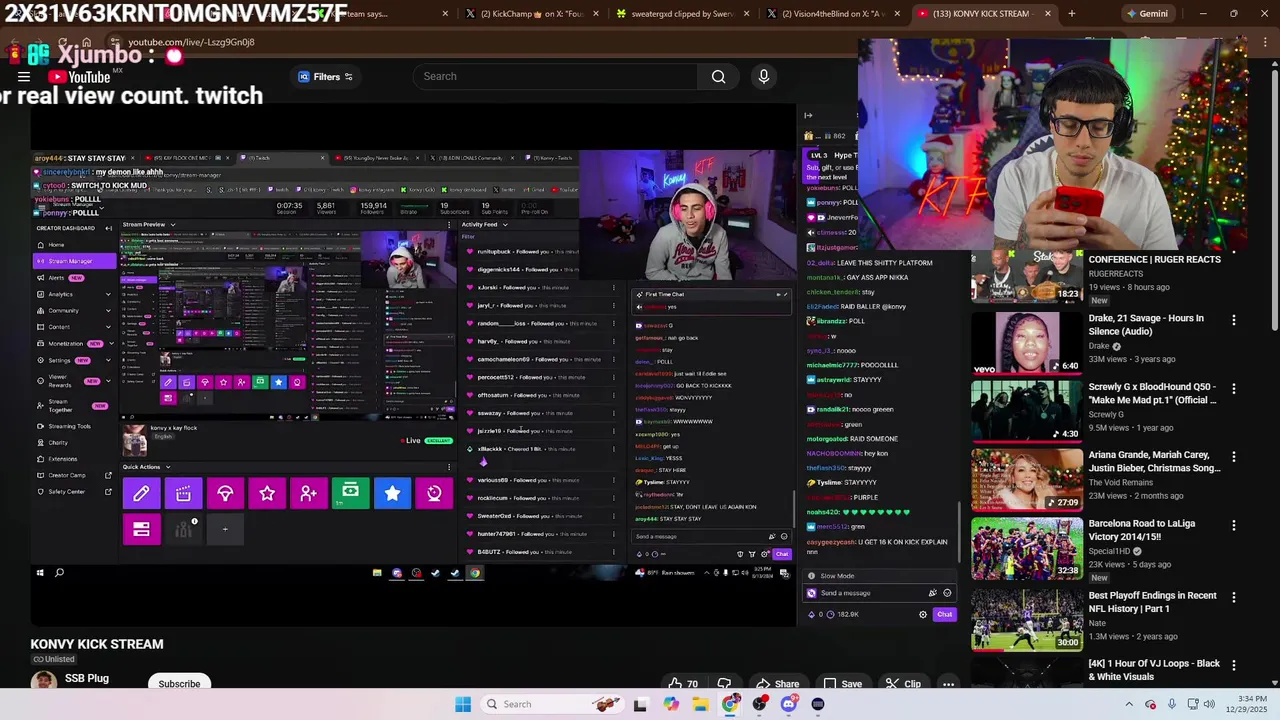Open options for Ariana Grande Christmas video
Viewport: 1280px width, 720px height.
pos(1233,457)
